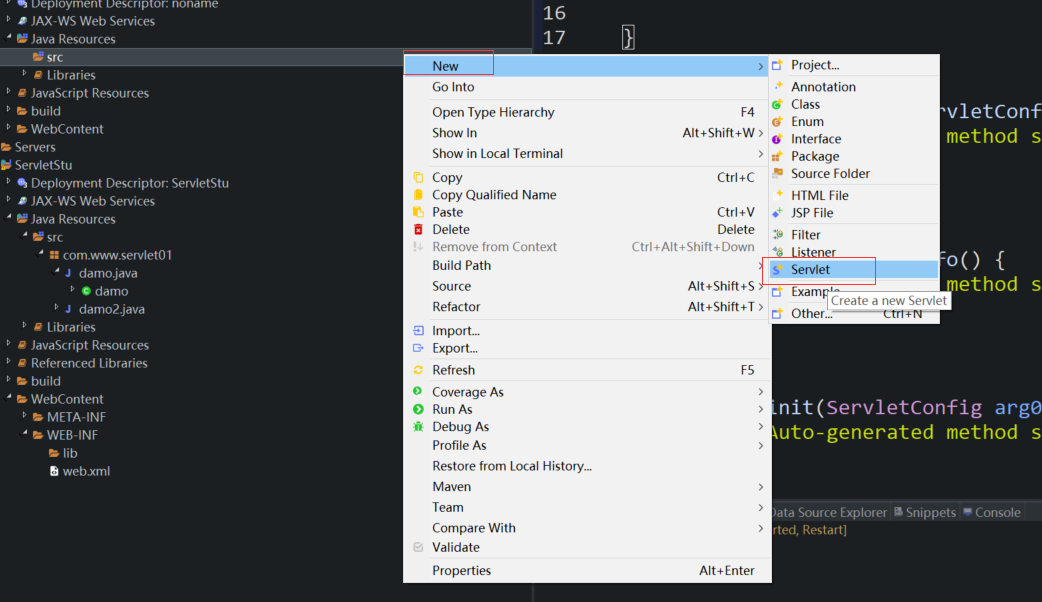1042x602 pixels.
Task: Click the Import... icon
Action: 418,330
